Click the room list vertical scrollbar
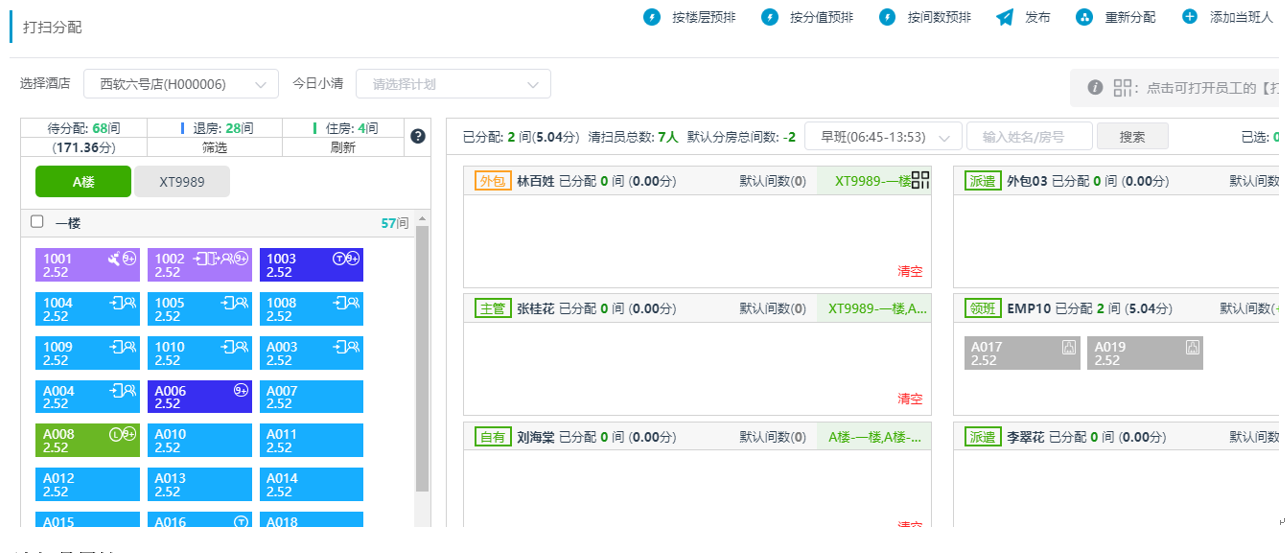The image size is (1285, 553). pos(422,360)
